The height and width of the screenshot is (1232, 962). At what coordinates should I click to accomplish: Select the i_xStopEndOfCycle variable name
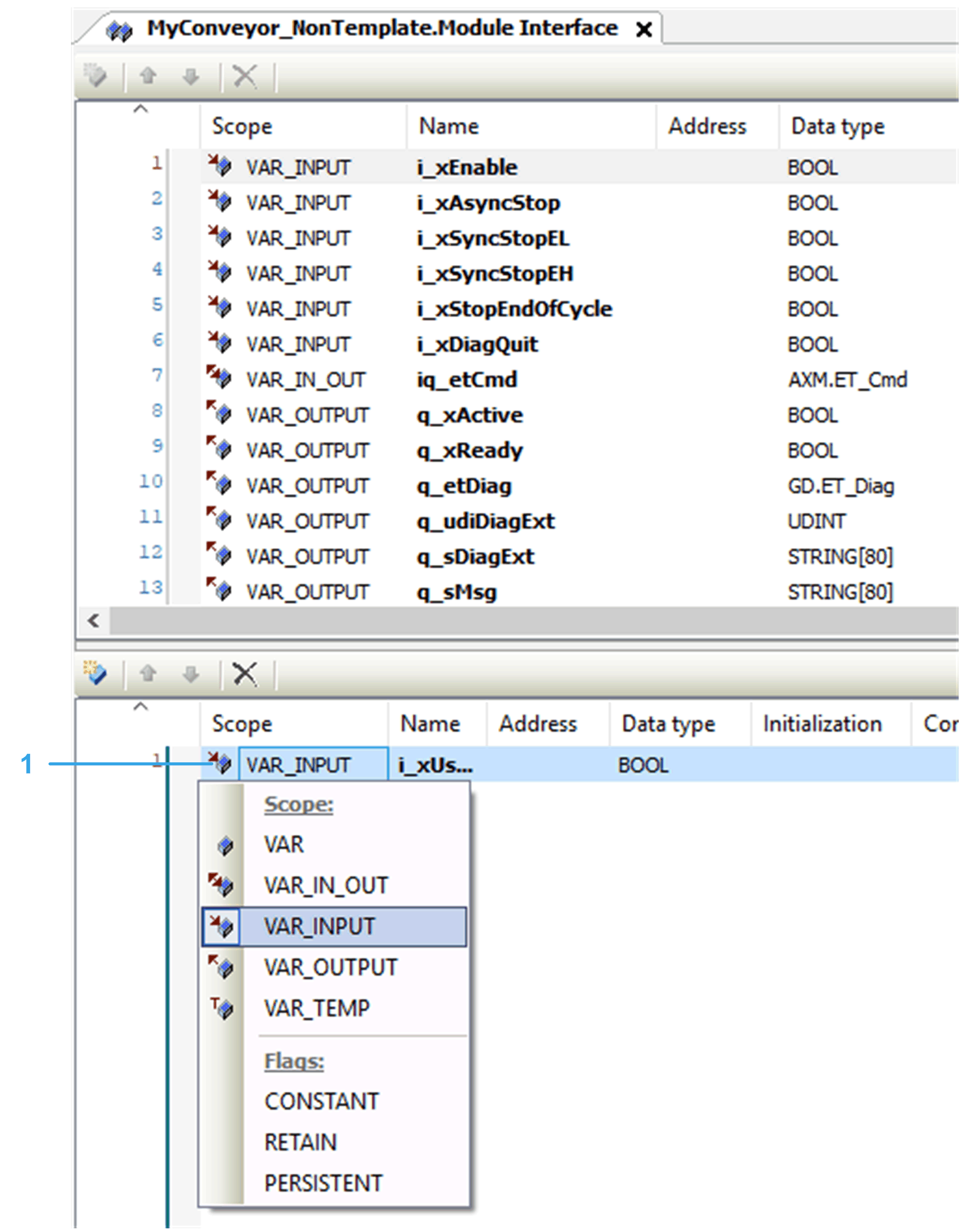click(514, 309)
